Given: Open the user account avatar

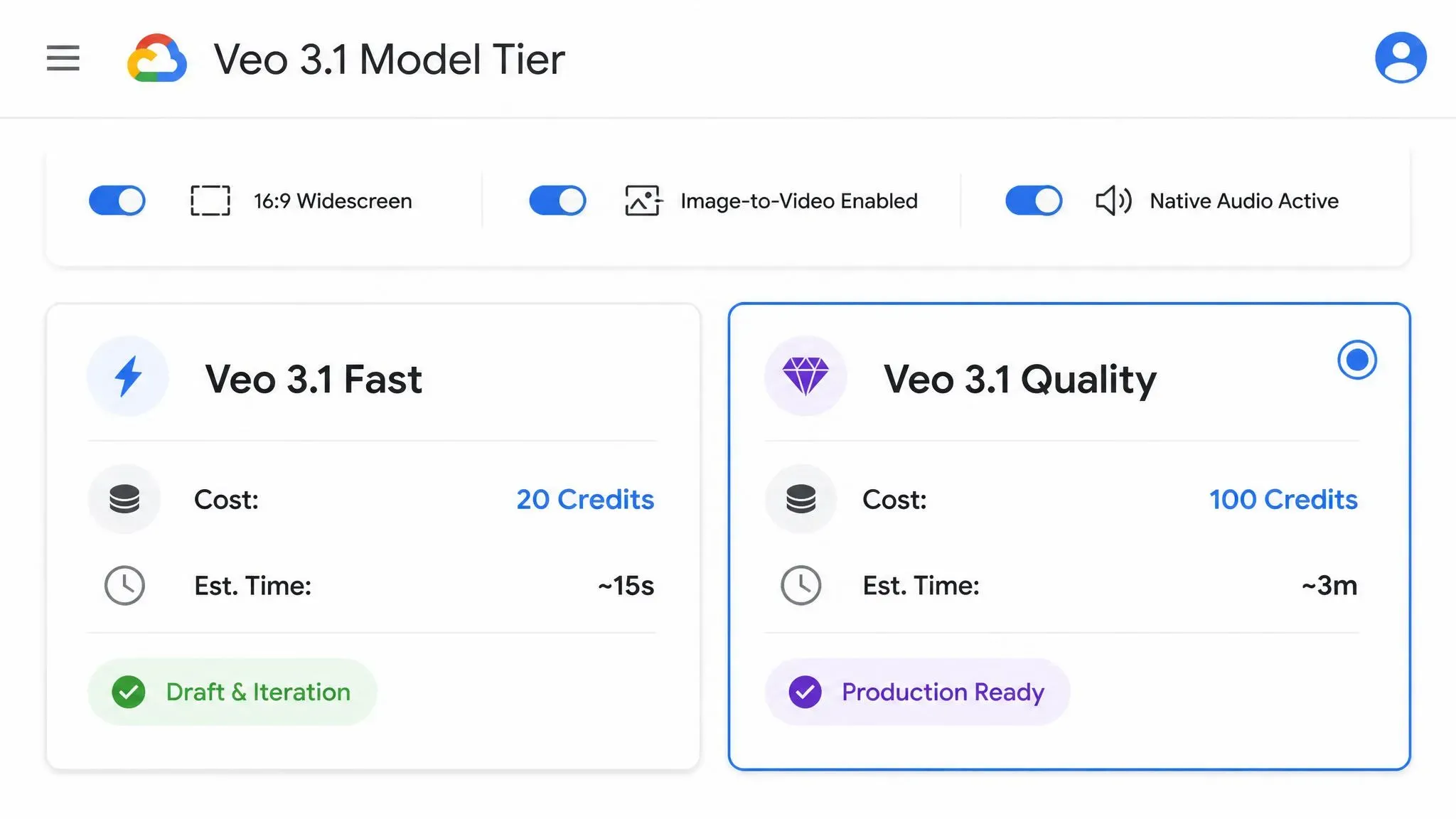Looking at the screenshot, I should (x=1401, y=58).
